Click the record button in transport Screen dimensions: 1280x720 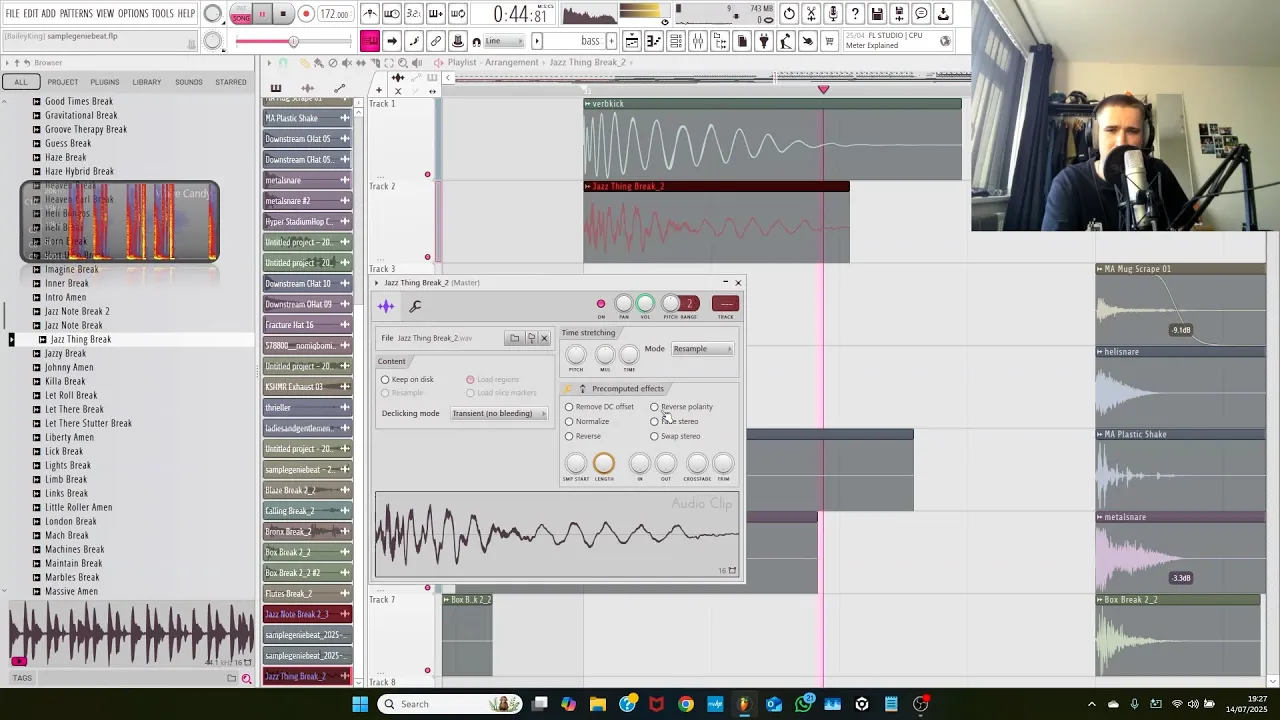pos(306,14)
